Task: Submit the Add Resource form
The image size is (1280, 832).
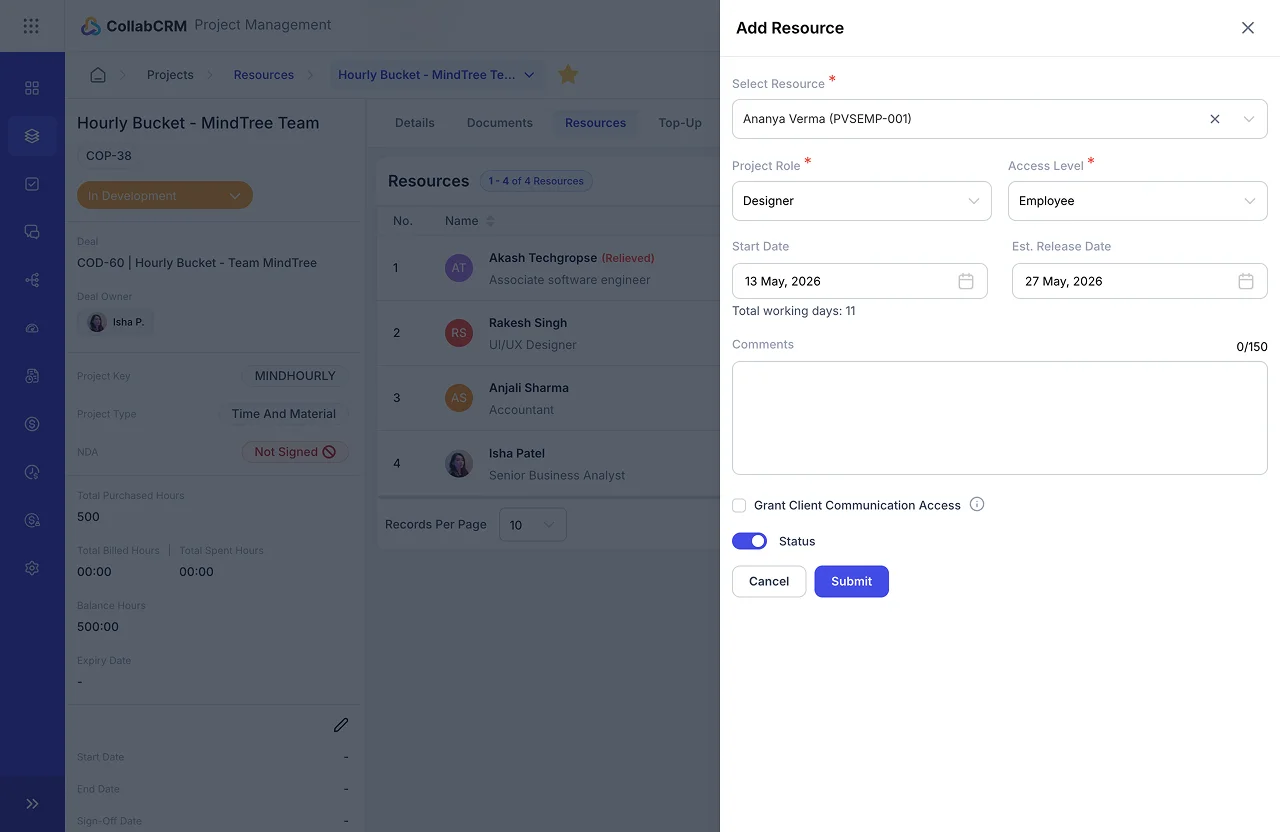Action: [x=852, y=581]
